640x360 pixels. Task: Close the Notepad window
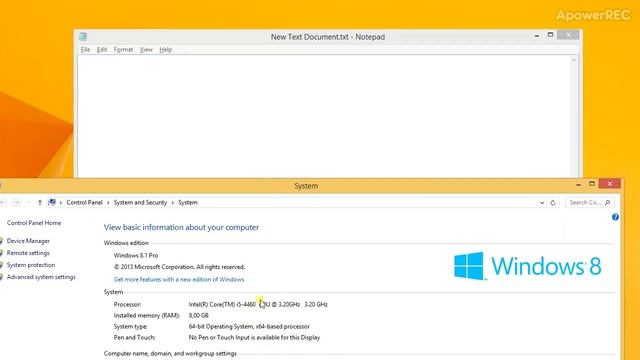pyautogui.click(x=568, y=35)
